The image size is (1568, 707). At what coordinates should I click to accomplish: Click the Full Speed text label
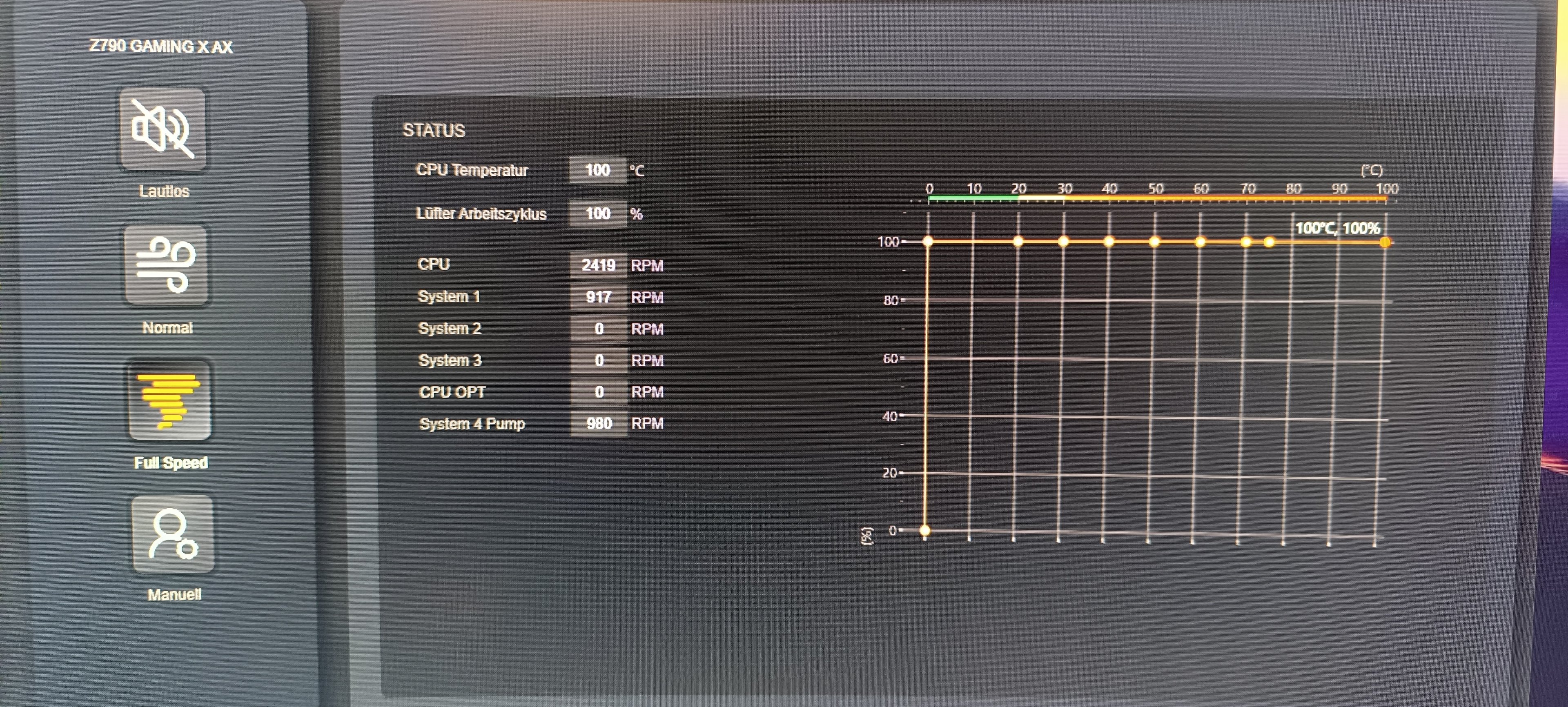coord(171,463)
